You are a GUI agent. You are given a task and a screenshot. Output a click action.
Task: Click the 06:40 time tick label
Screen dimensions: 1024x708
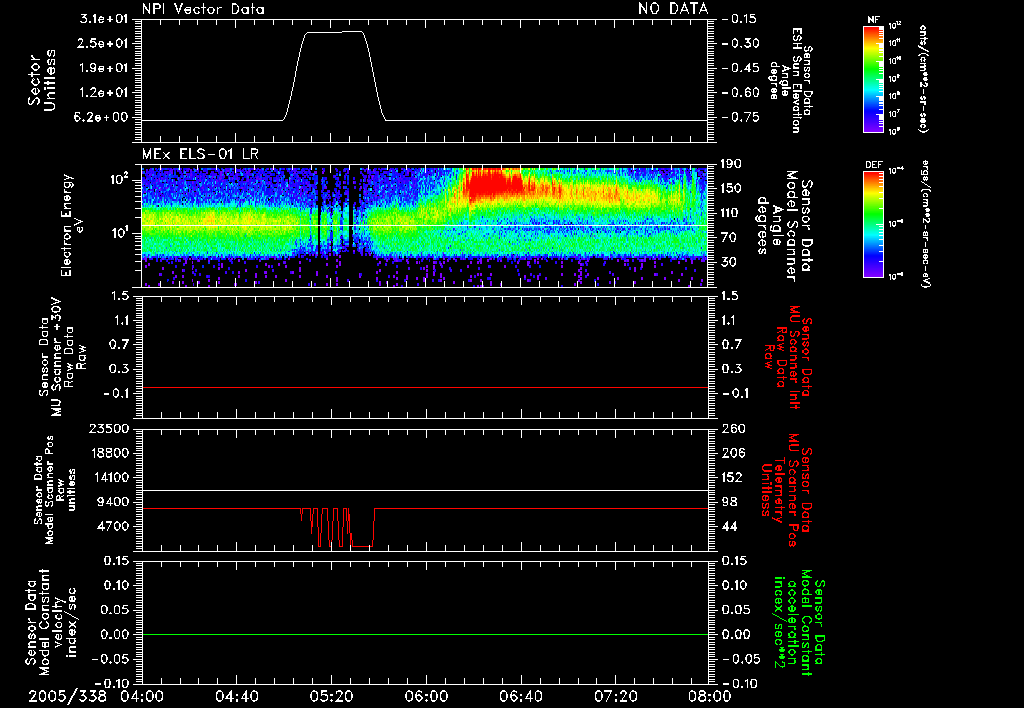pyautogui.click(x=520, y=696)
